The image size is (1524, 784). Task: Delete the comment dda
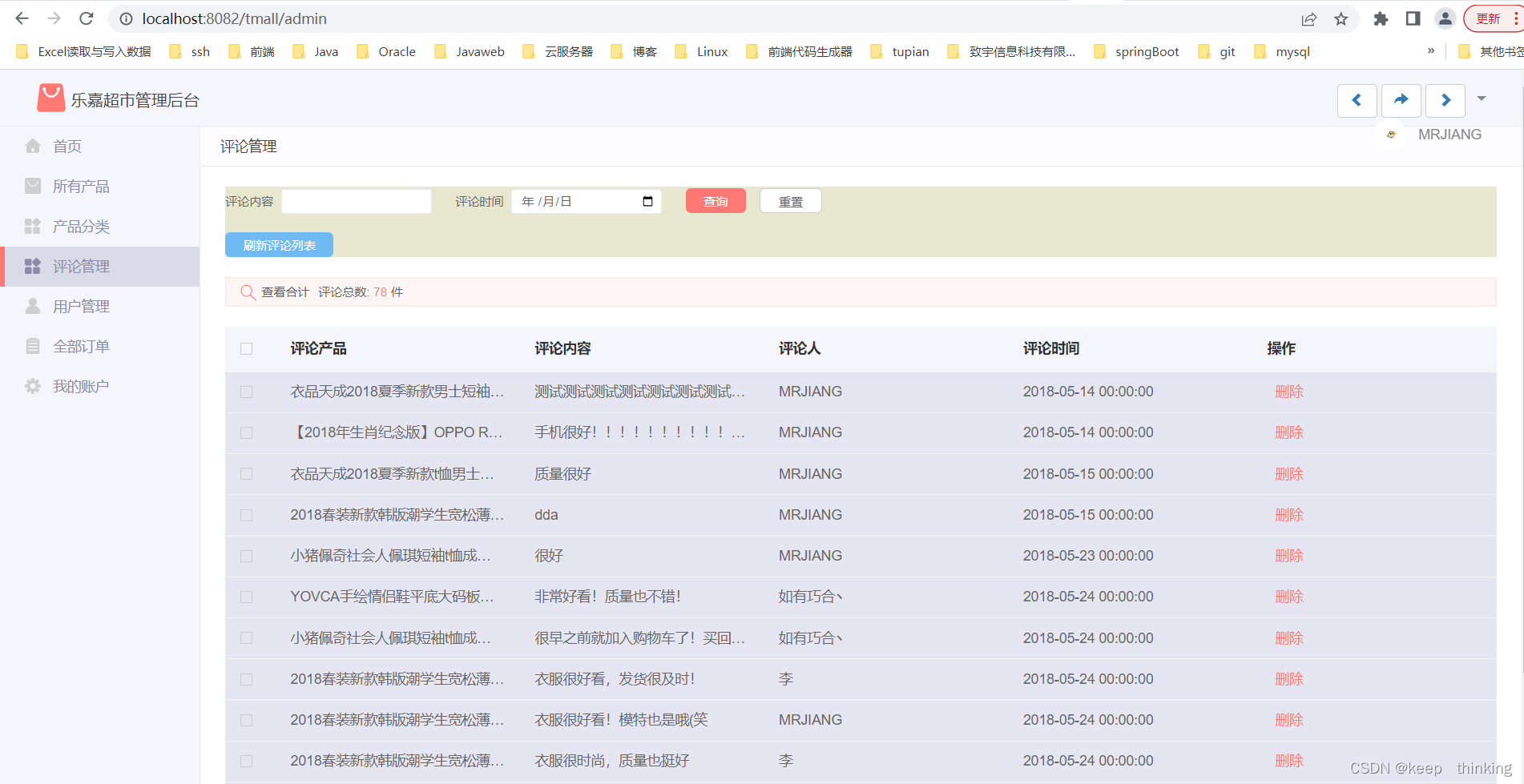[x=1289, y=515]
